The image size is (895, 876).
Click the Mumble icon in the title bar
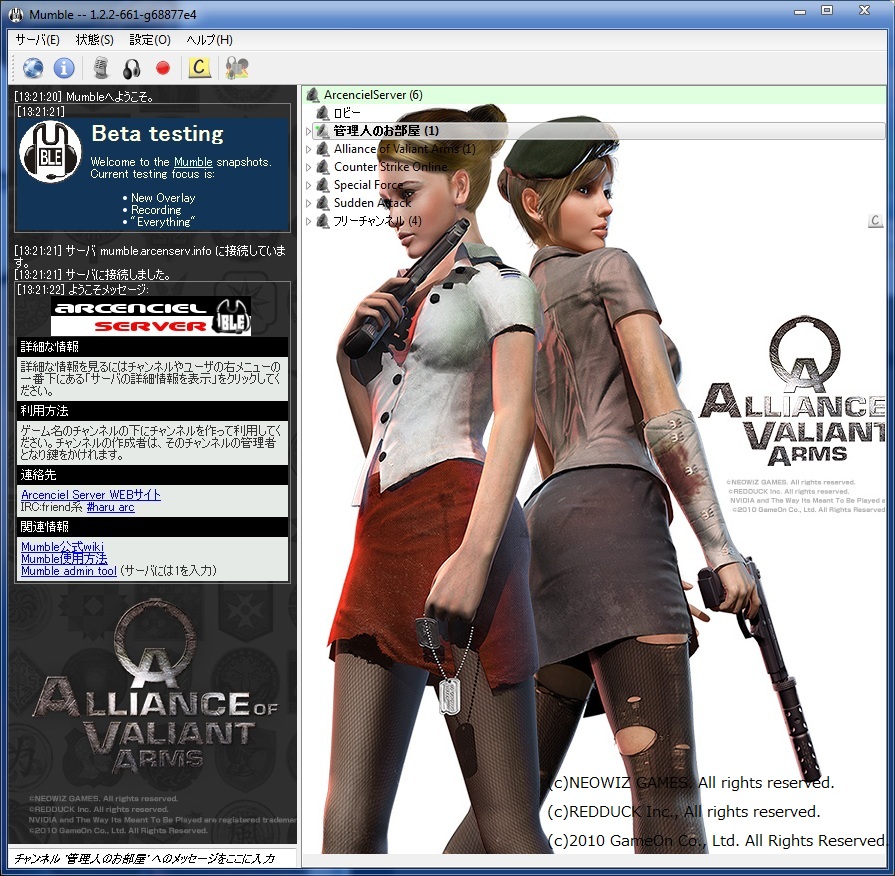click(16, 13)
